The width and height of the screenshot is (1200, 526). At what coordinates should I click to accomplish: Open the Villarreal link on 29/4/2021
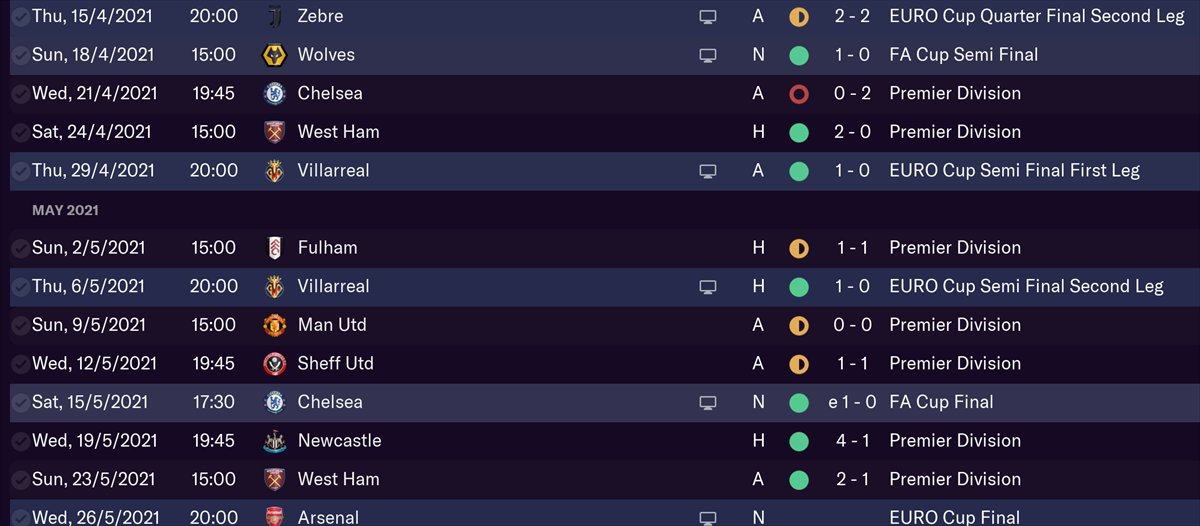(333, 171)
